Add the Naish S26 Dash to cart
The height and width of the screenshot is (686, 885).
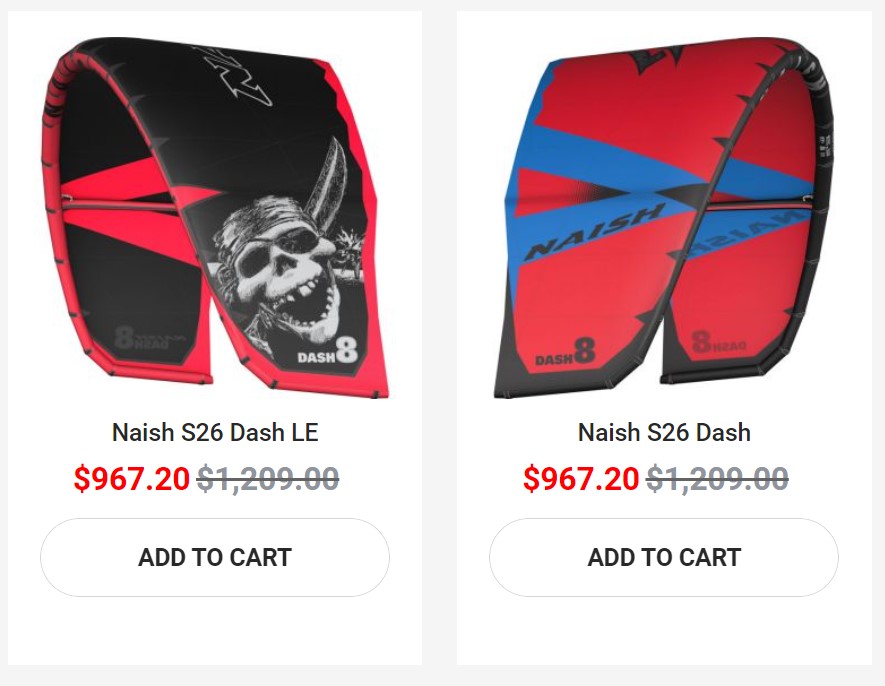pos(663,557)
